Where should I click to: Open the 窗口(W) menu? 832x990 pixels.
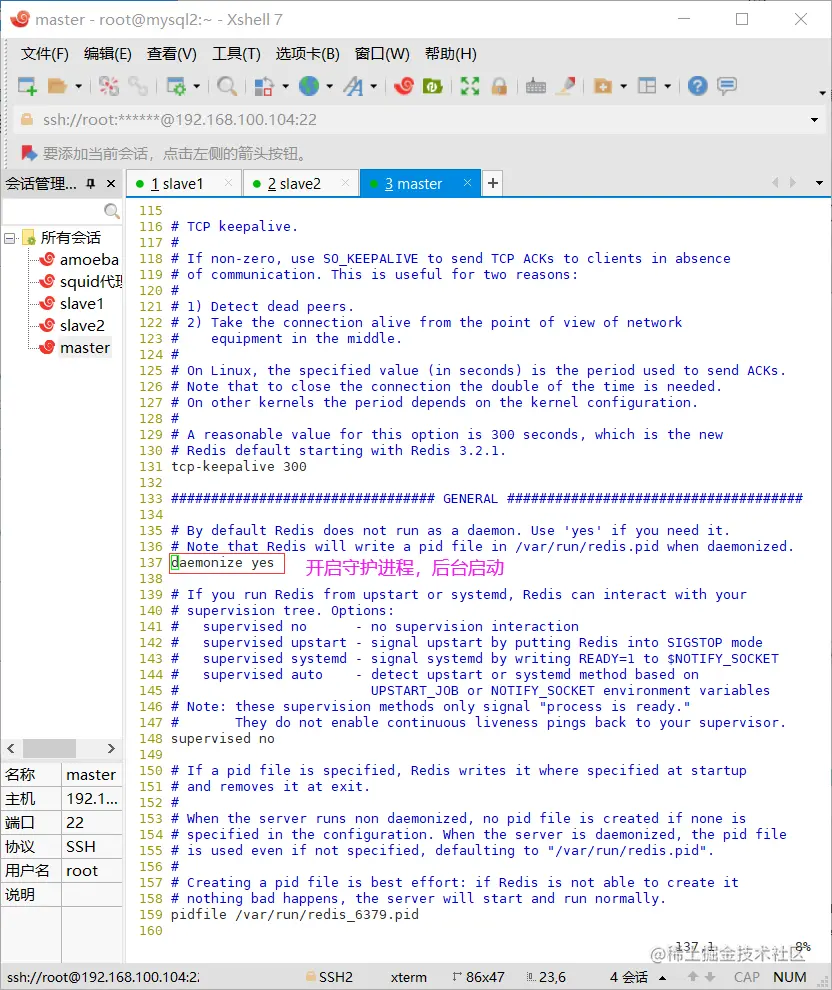(x=382, y=54)
